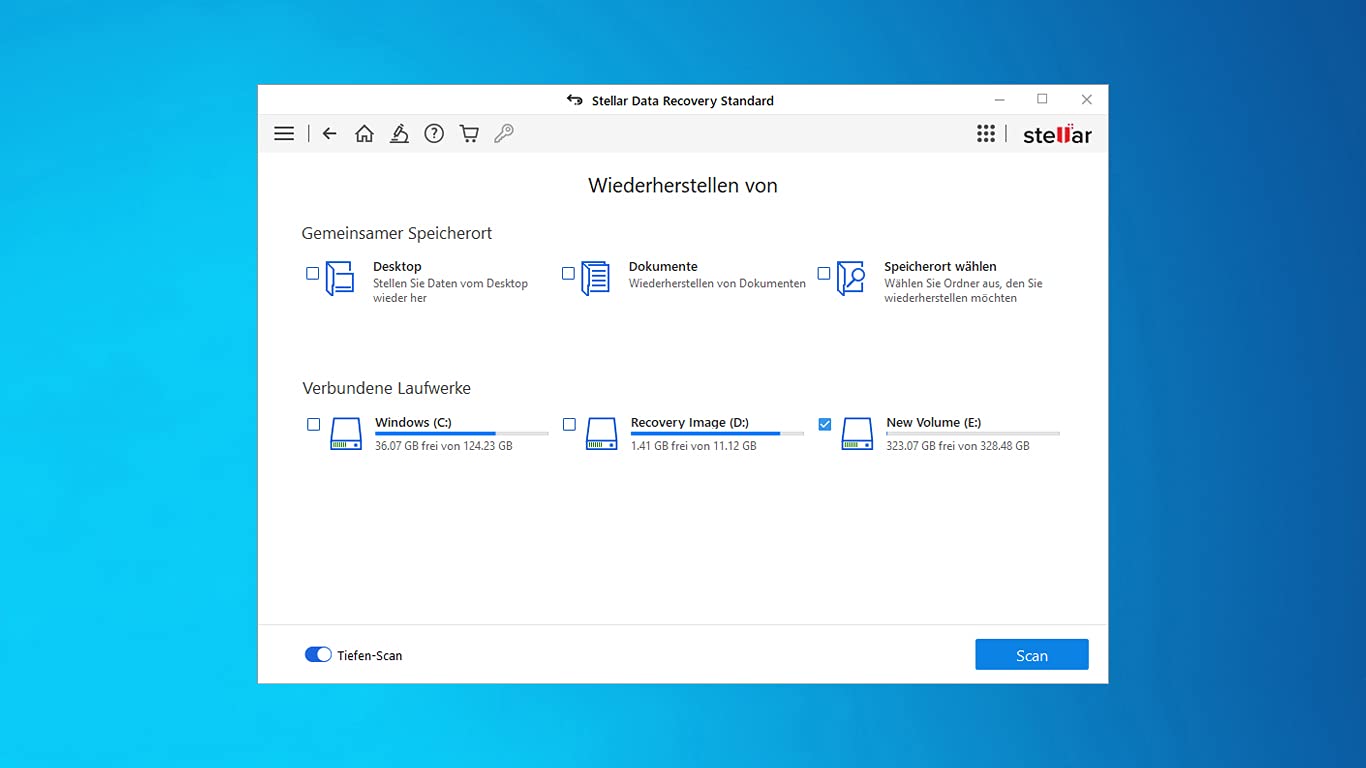1366x768 pixels.
Task: Check the Dokumente checkbox
Action: coord(568,273)
